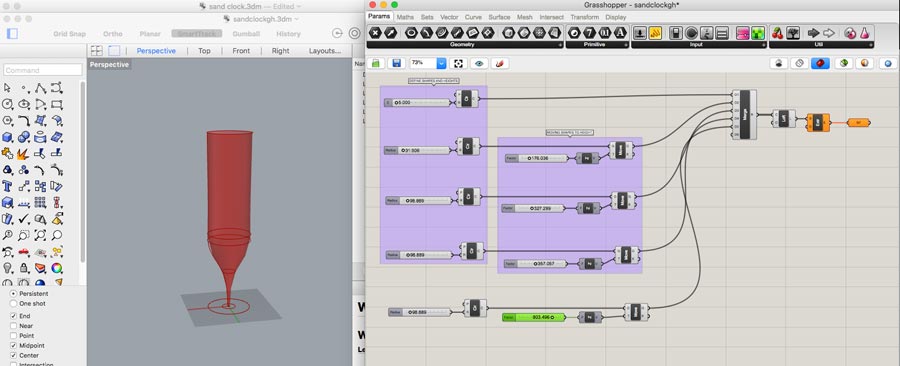Viewport: 900px width, 366px height.
Task: Enable the Point object snap
Action: pyautogui.click(x=14, y=336)
